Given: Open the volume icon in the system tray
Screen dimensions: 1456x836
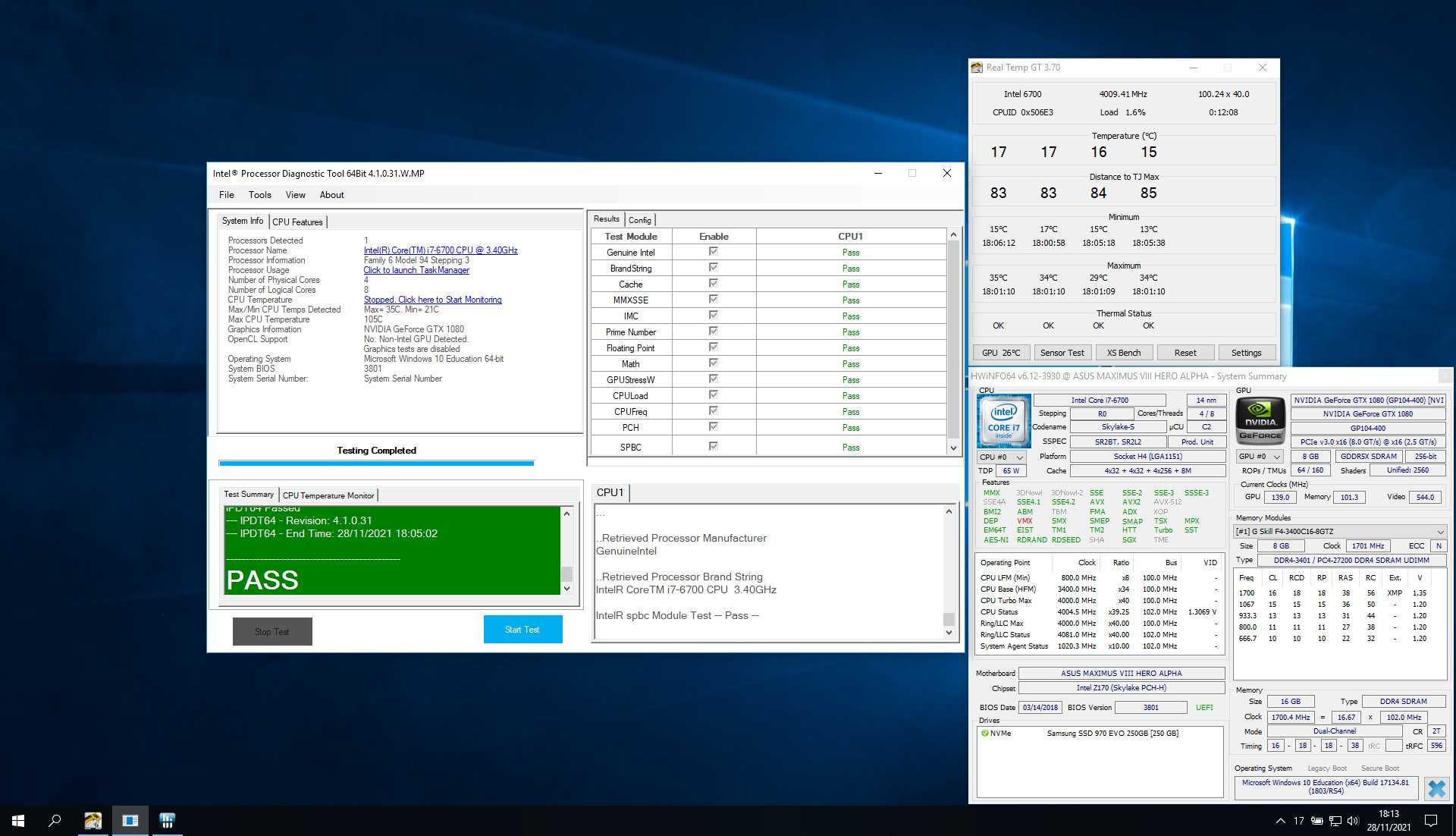Looking at the screenshot, I should coord(1353,821).
